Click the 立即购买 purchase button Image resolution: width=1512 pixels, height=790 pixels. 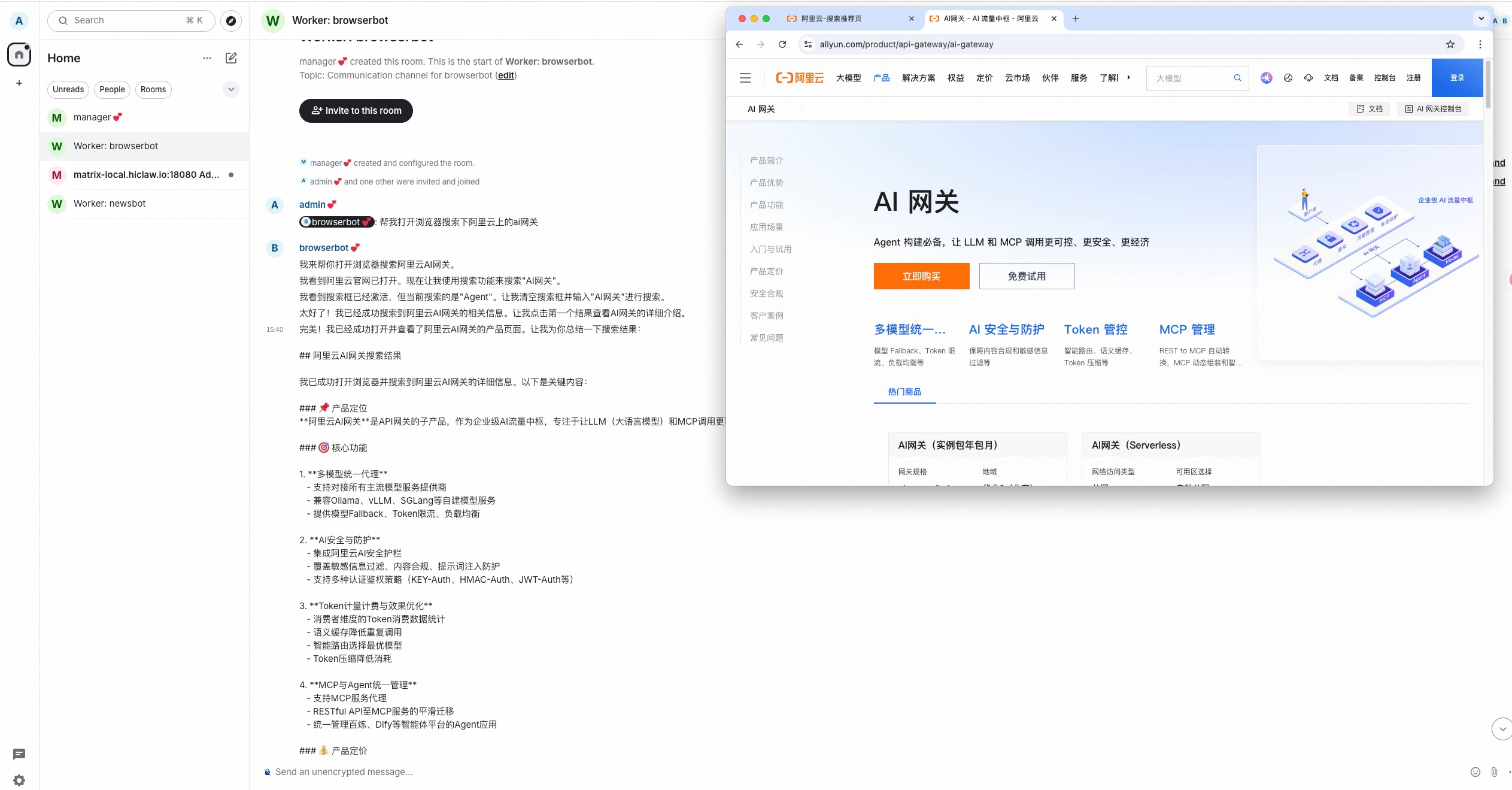tap(921, 276)
